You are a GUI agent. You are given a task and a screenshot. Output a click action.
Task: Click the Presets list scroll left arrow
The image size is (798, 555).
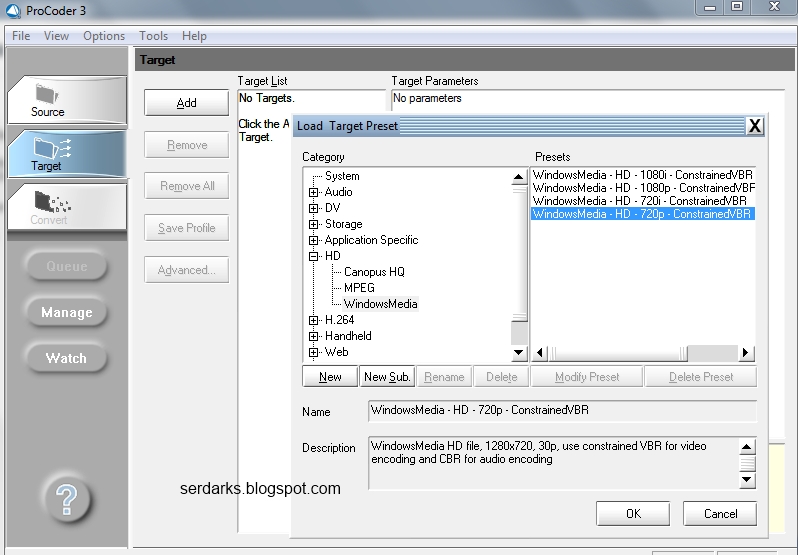[539, 353]
